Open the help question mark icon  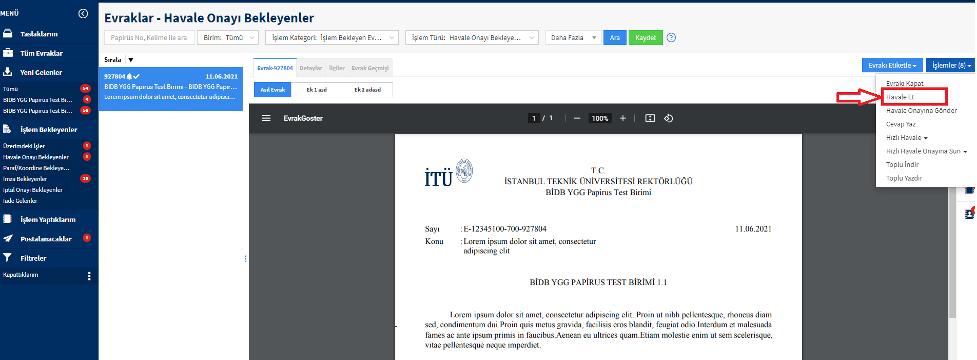pyautogui.click(x=671, y=37)
